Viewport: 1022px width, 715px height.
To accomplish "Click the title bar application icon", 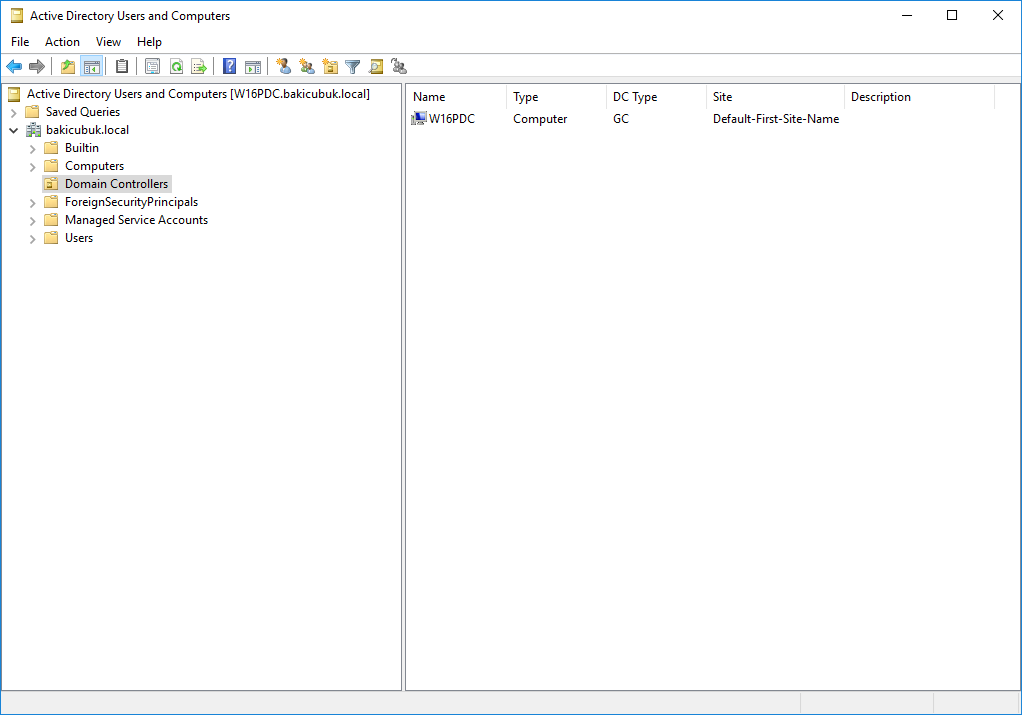I will coord(16,16).
